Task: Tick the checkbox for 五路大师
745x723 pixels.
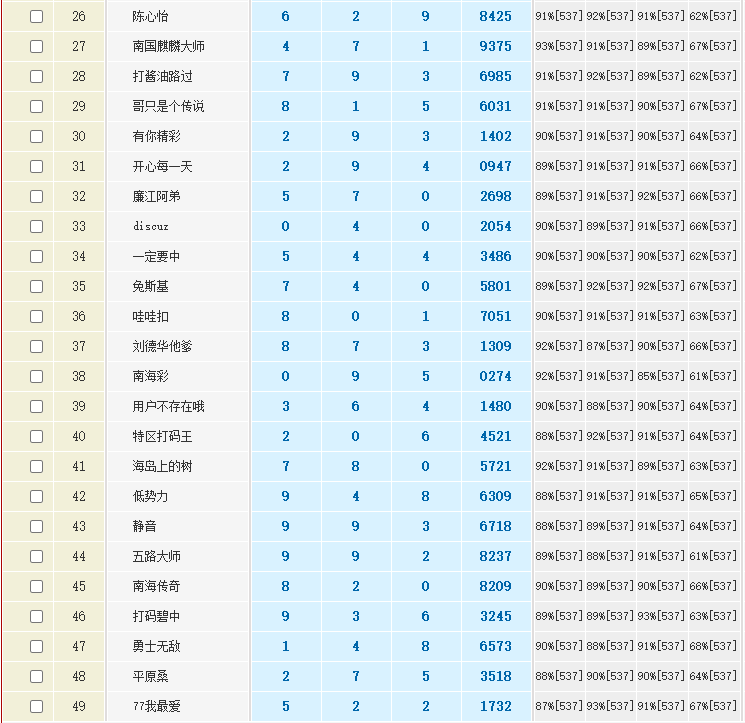Action: tap(36, 556)
